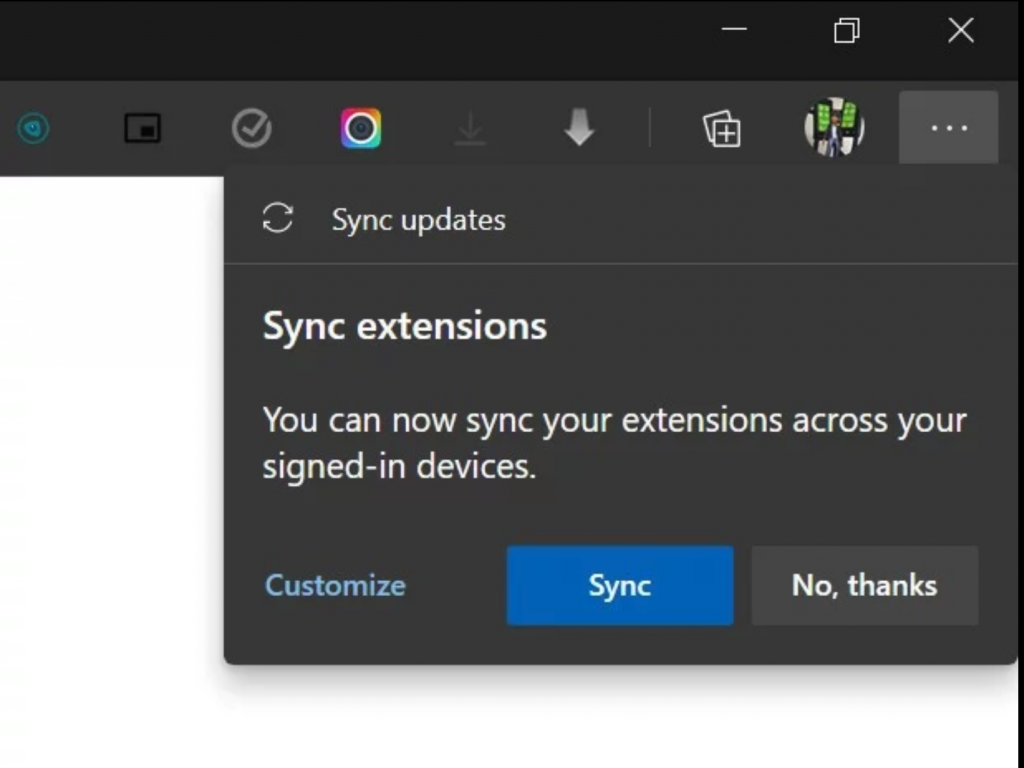Minimize the browser window
Image resolution: width=1024 pixels, height=768 pixels.
[734, 29]
